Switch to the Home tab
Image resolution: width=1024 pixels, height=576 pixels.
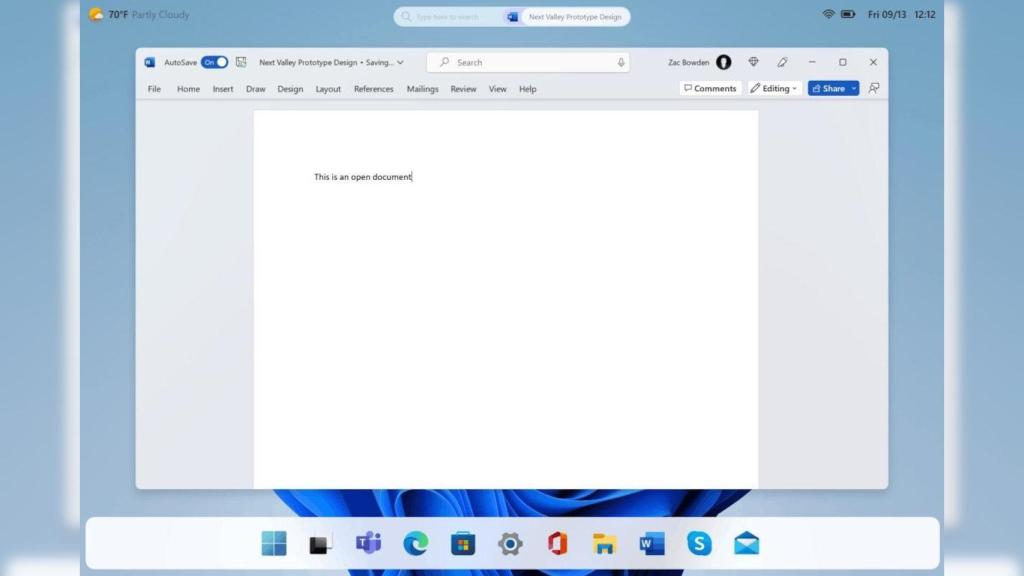coord(188,89)
